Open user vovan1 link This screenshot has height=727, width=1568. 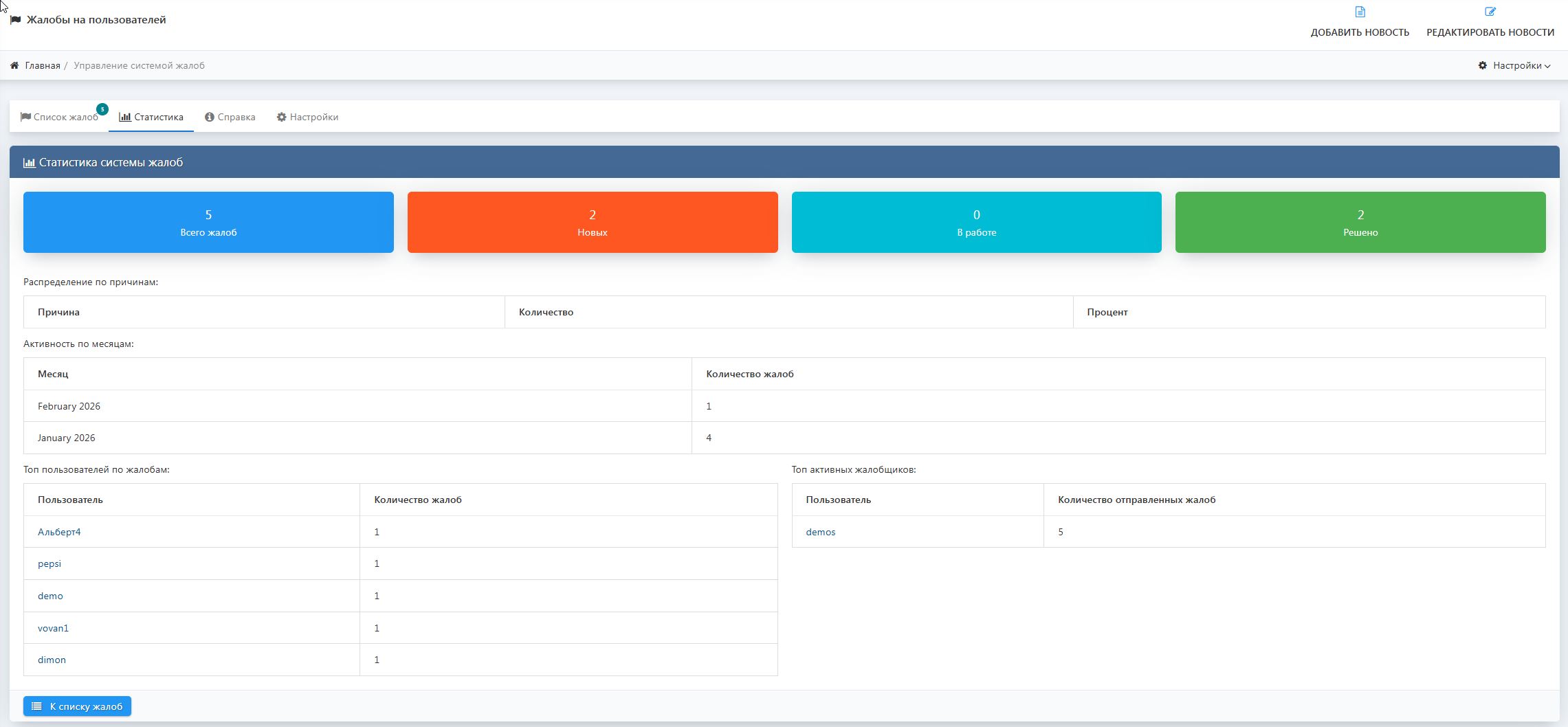53,628
